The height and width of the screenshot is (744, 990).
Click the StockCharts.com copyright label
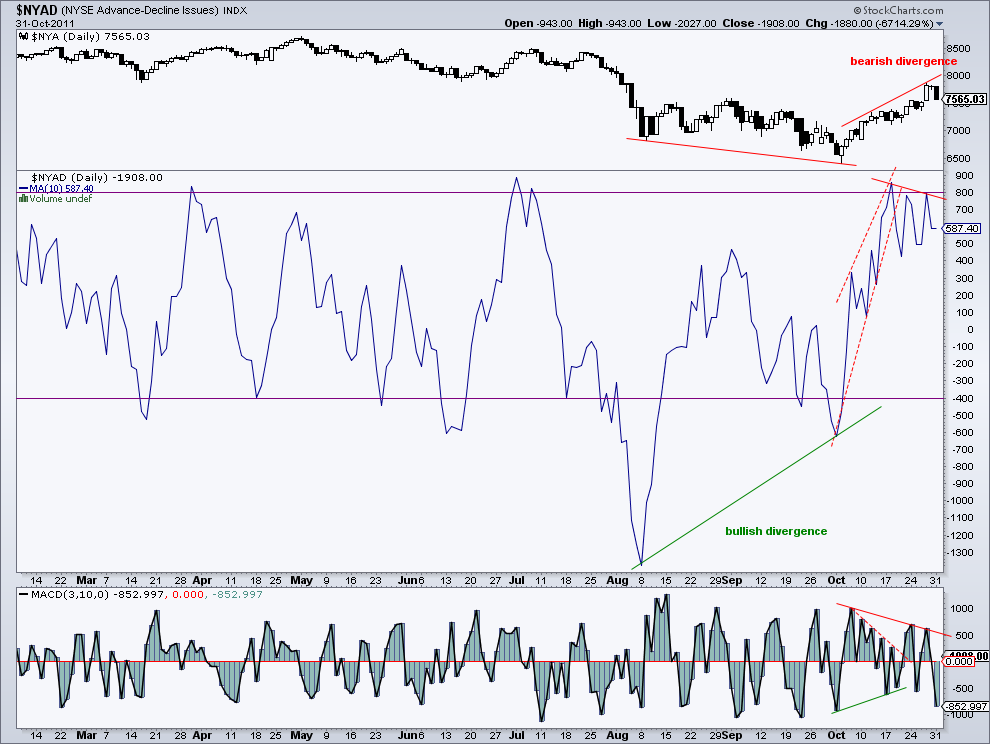898,10
